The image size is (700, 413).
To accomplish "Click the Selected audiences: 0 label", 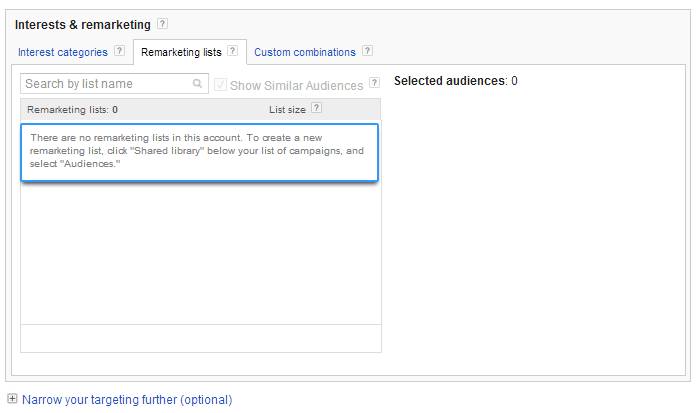I will (x=456, y=81).
